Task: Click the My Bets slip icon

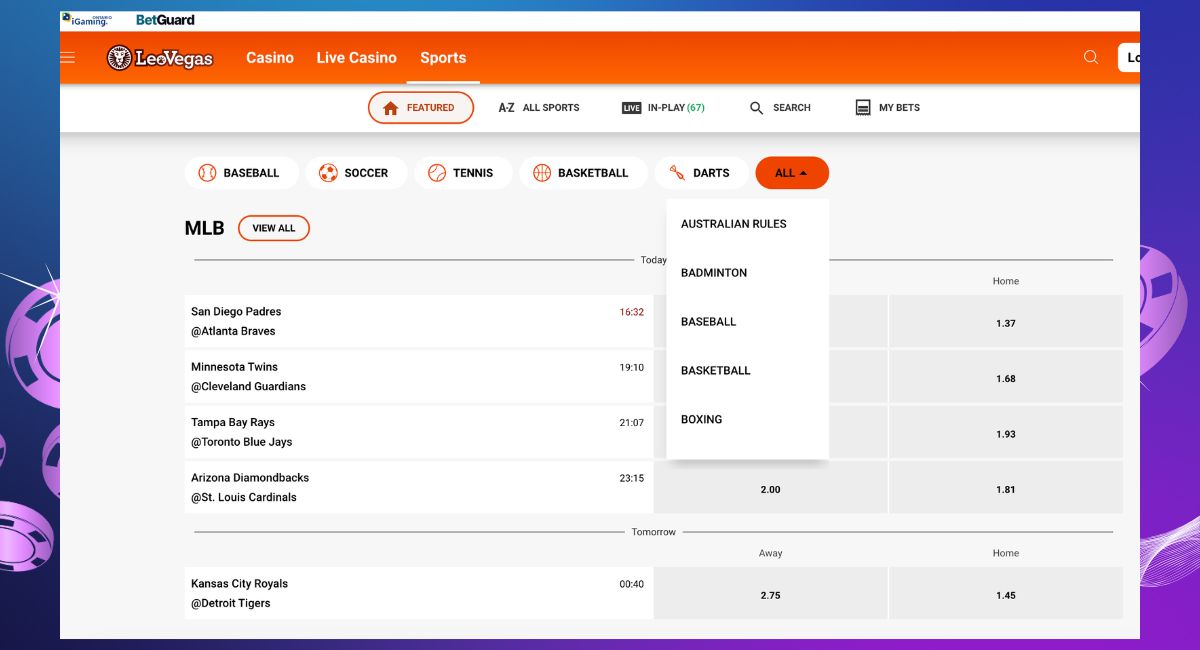Action: click(863, 108)
